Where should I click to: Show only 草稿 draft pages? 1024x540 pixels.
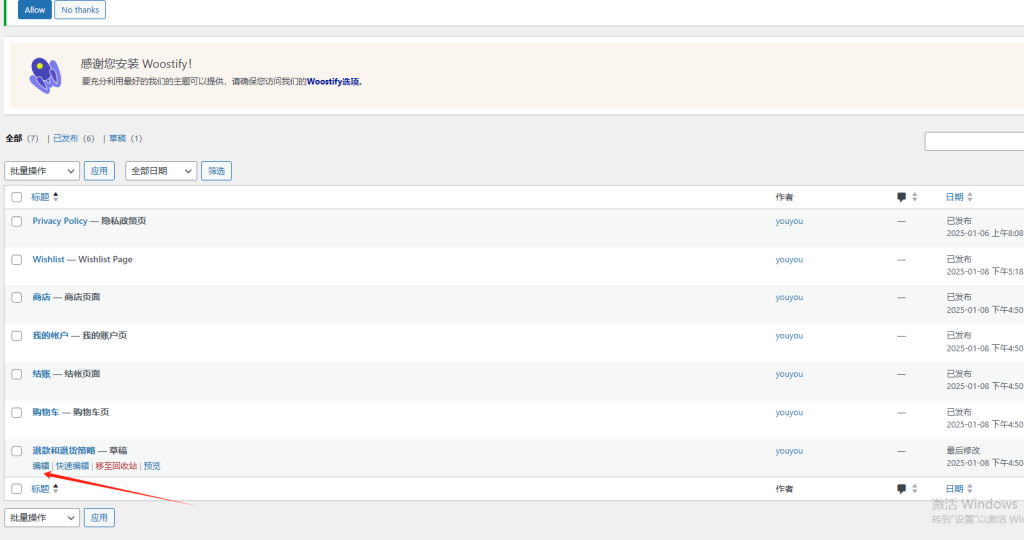tap(117, 138)
